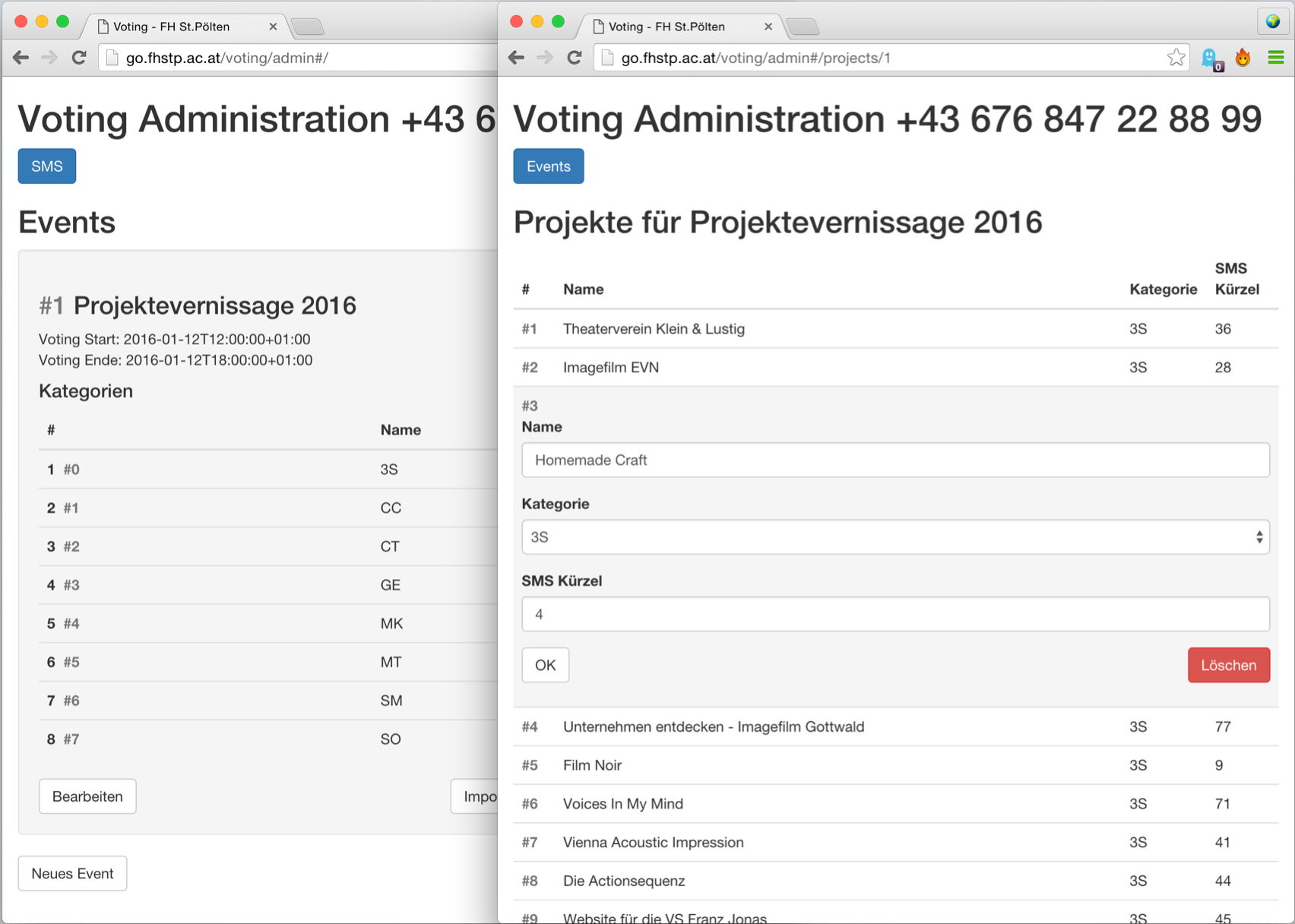Screen dimensions: 1295x924
Task: Reload the projects page in right window
Action: (x=575, y=58)
